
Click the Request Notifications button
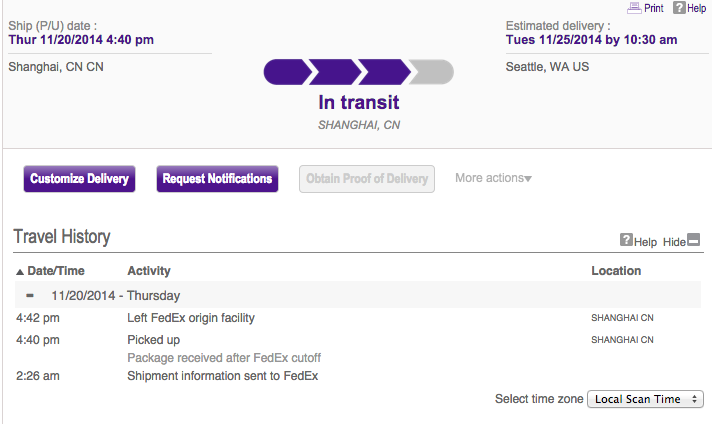point(217,179)
